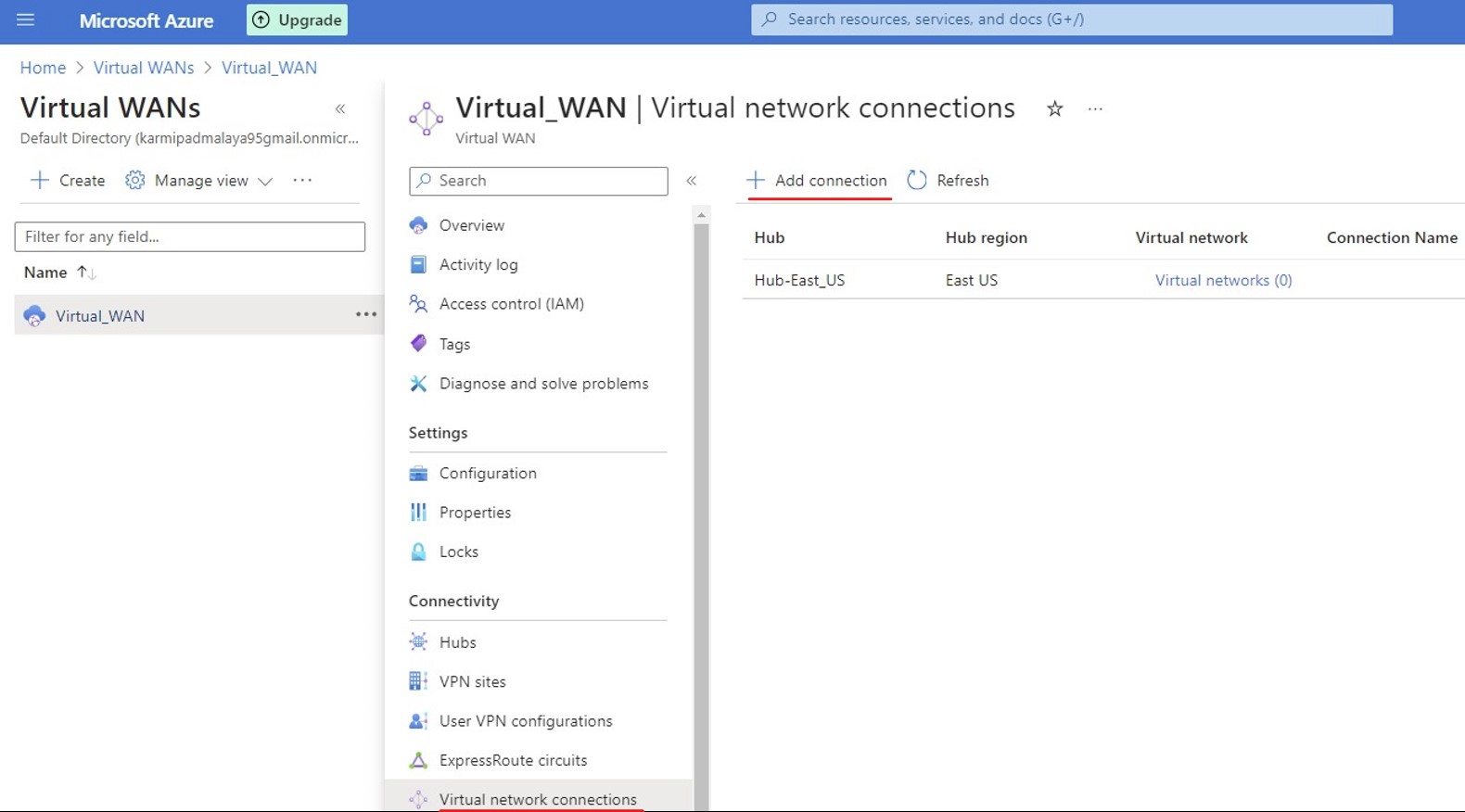
Task: Click the Filter for any field box
Action: 190,236
